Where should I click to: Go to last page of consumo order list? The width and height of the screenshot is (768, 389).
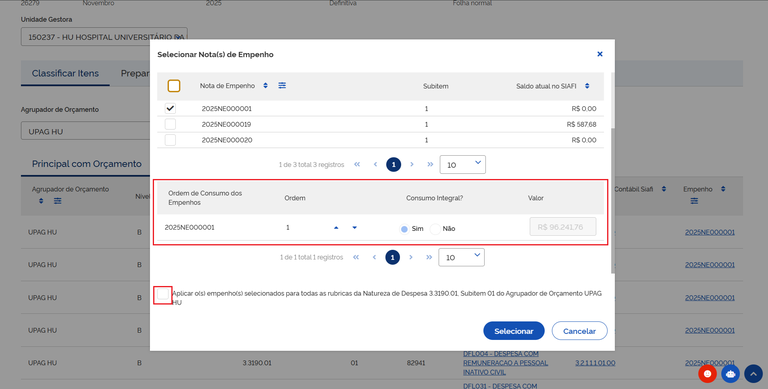tap(429, 257)
